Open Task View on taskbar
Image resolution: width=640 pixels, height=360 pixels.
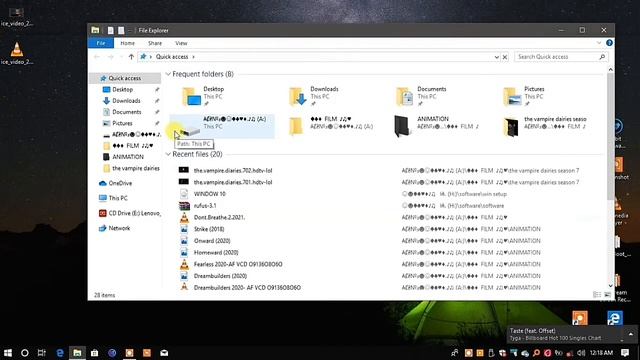(x=42, y=353)
